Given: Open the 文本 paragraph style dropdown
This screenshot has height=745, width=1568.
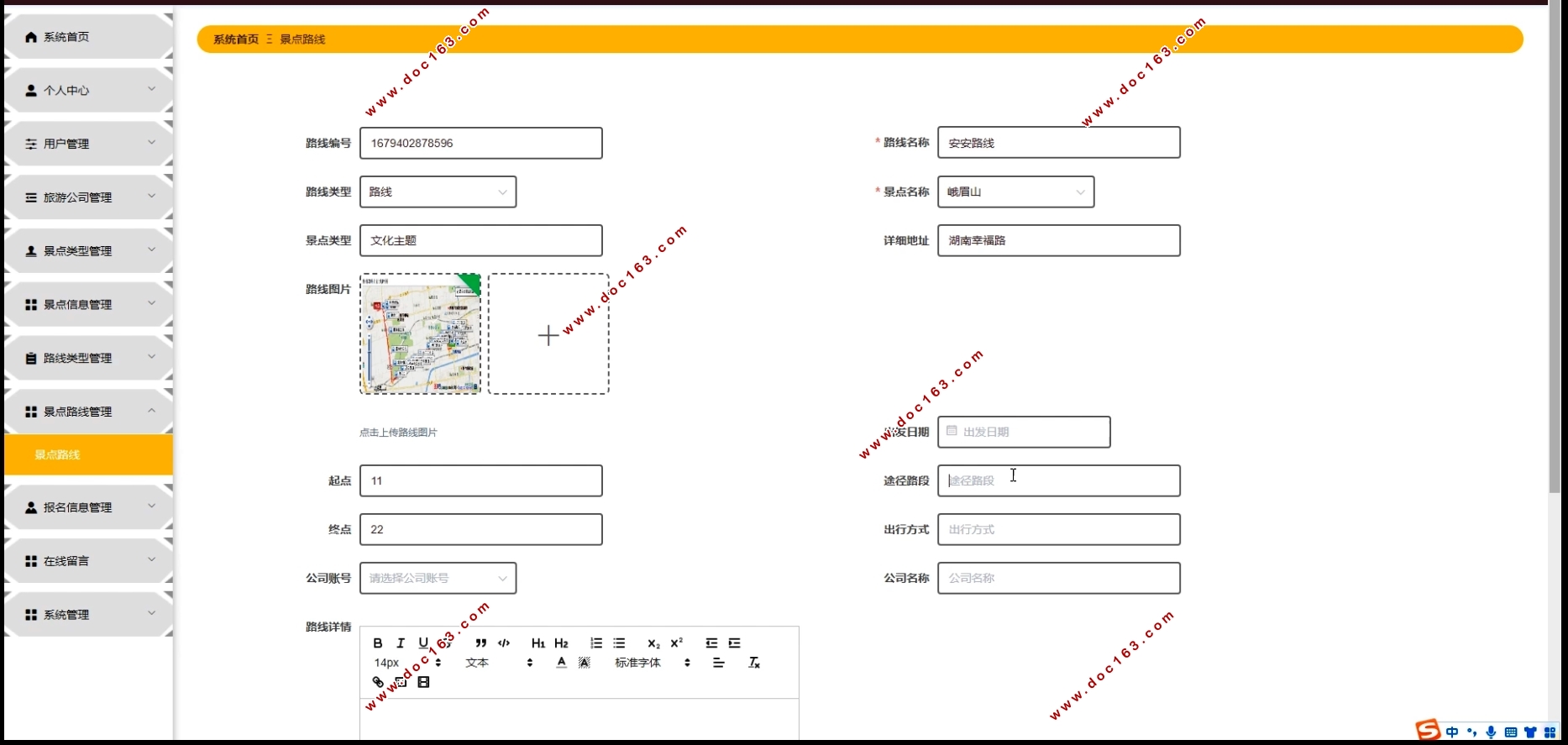Looking at the screenshot, I should click(499, 663).
